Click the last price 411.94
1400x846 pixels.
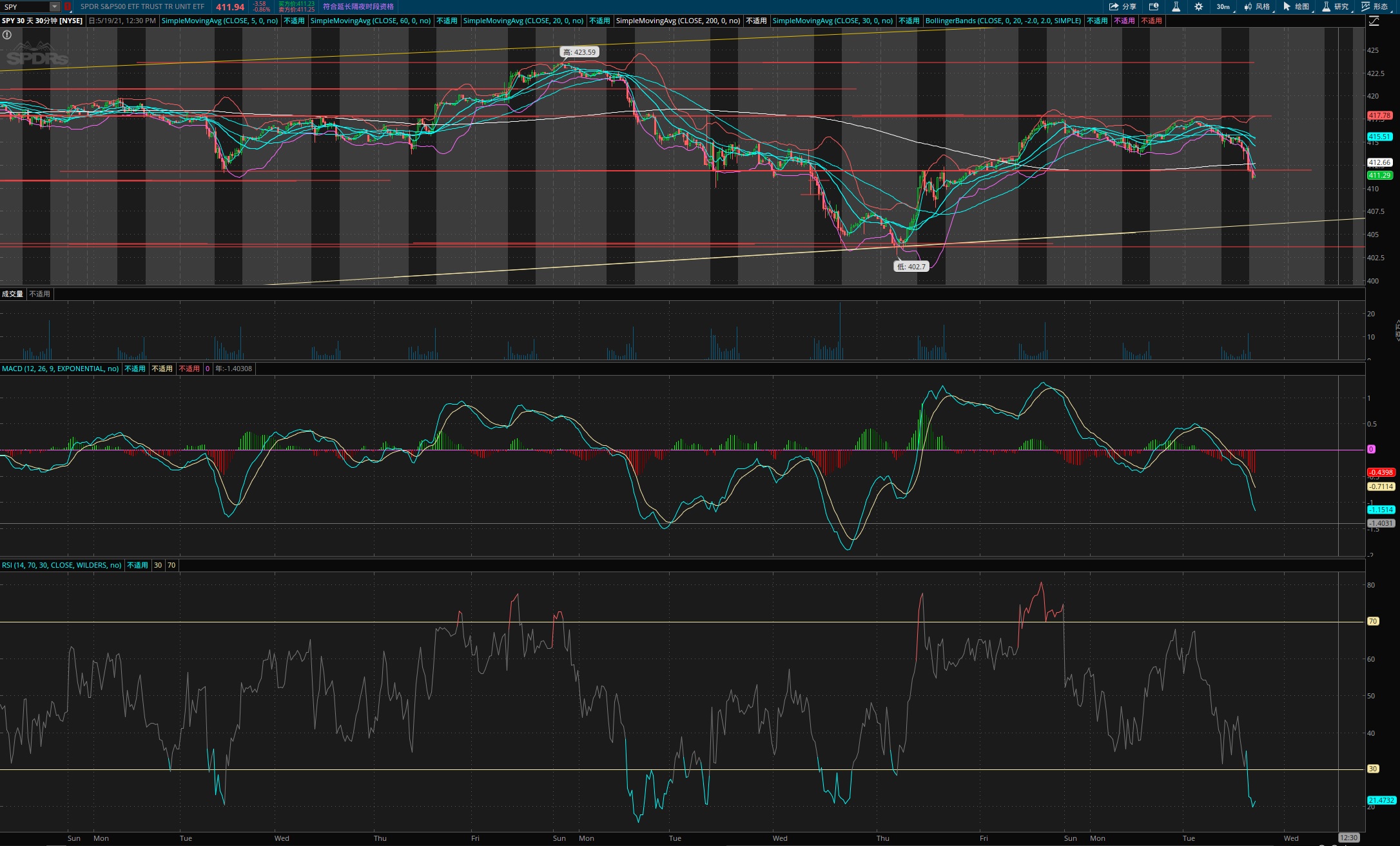[230, 7]
